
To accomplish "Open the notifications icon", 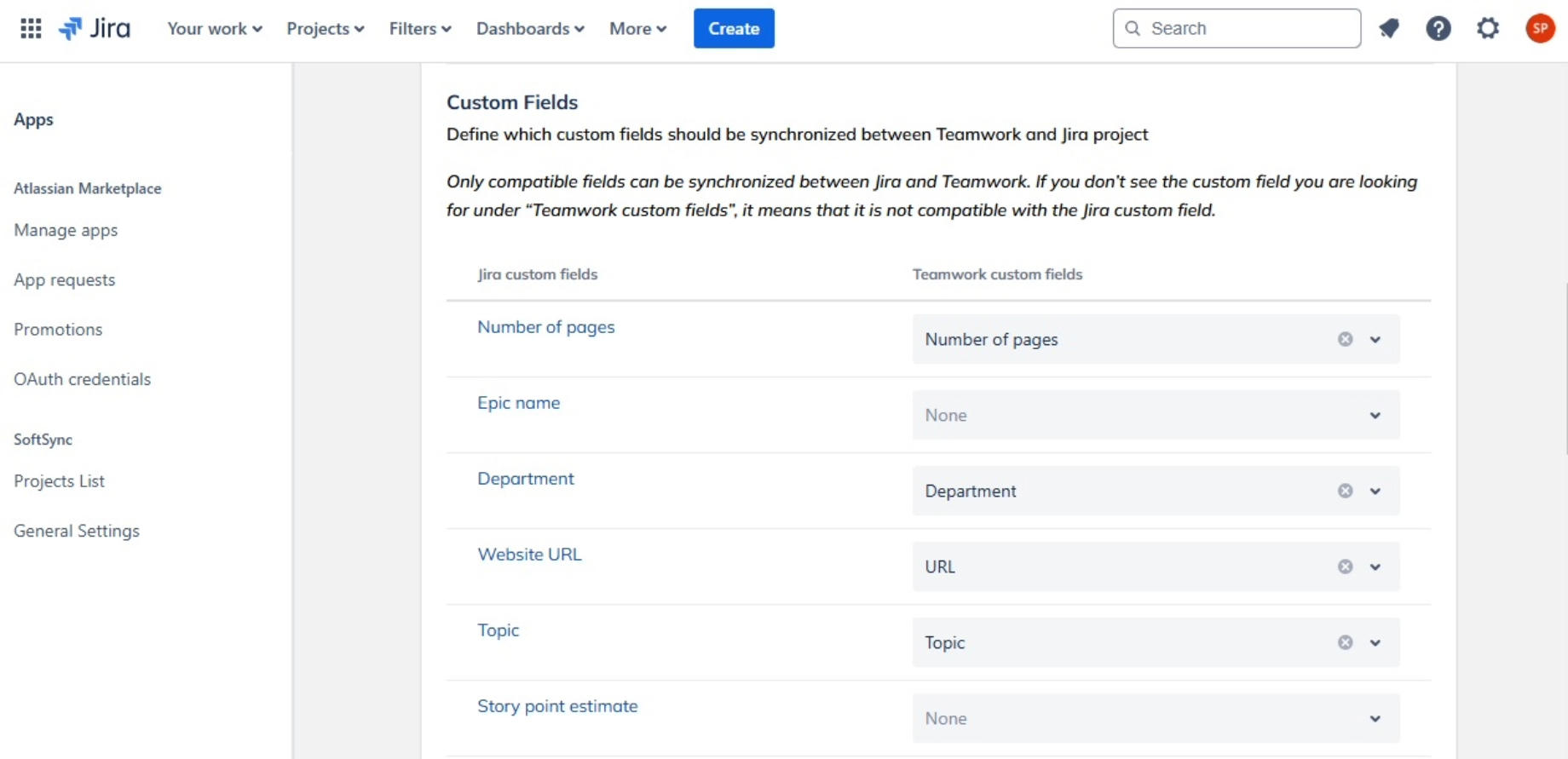I will 1389,28.
